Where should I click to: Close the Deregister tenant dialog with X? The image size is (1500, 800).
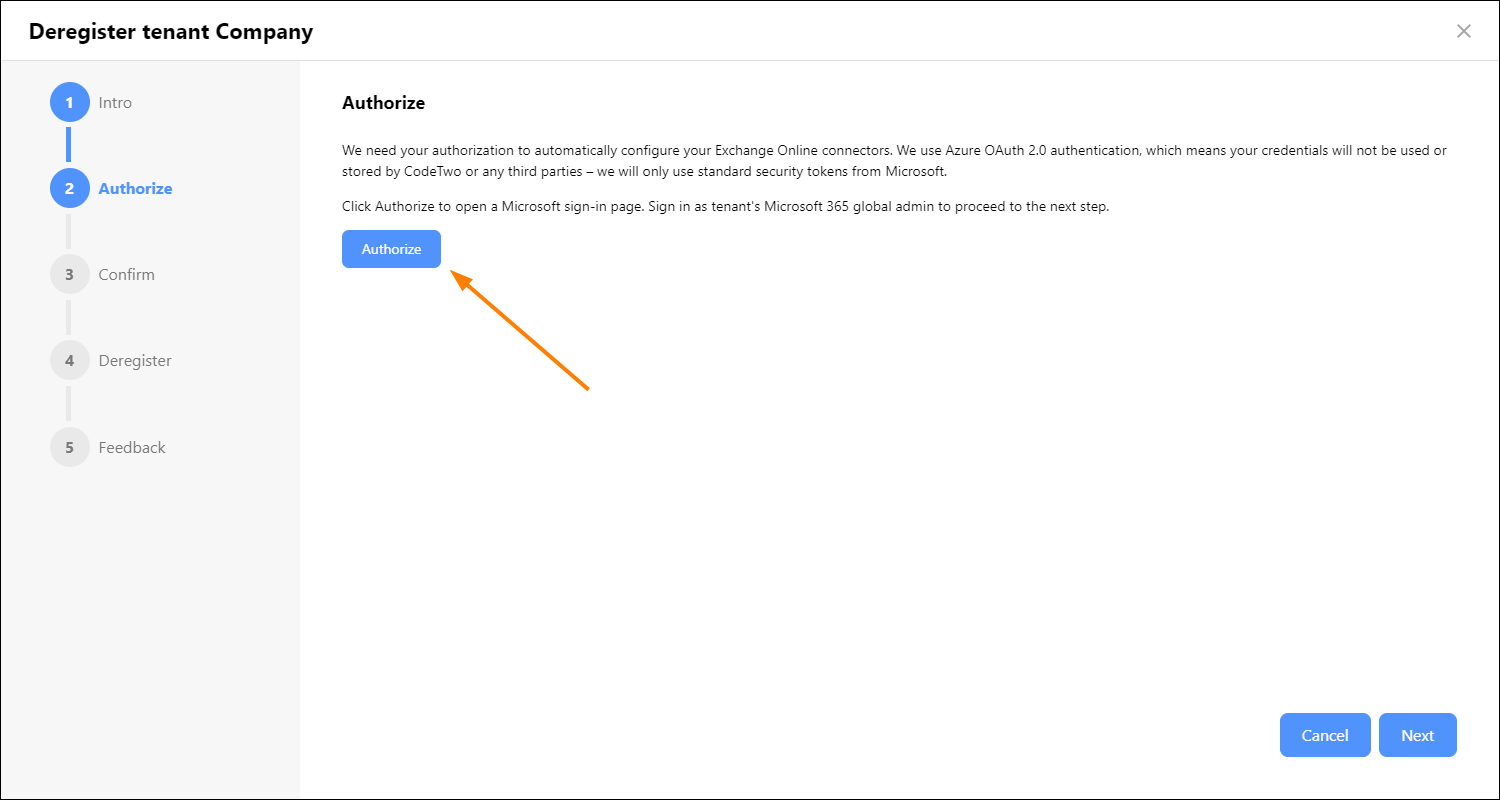(x=1464, y=31)
